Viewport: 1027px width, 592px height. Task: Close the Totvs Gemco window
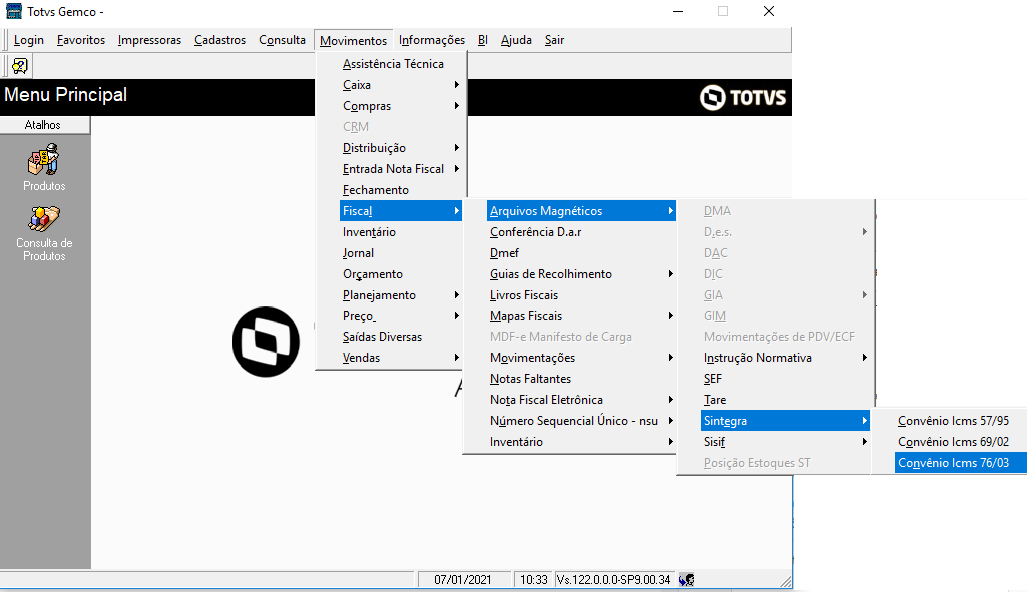click(x=769, y=11)
